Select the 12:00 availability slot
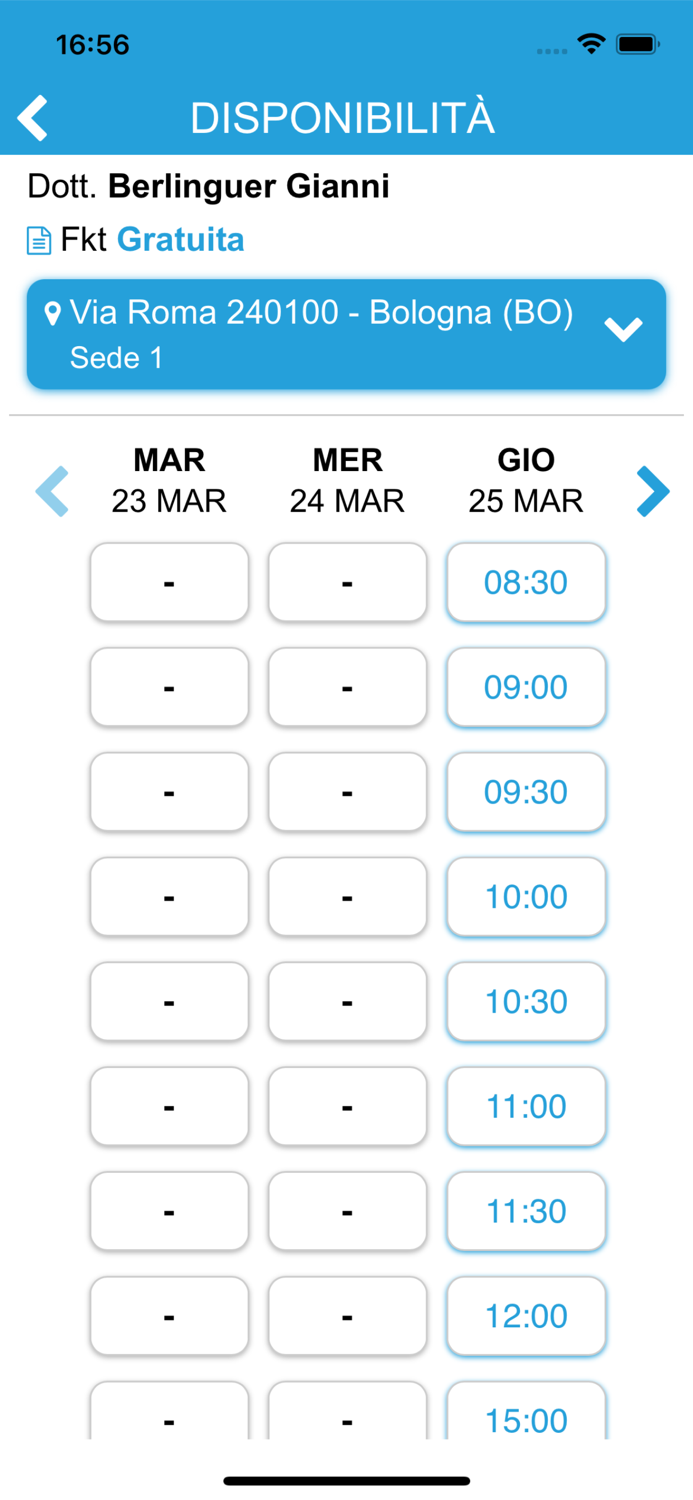The image size is (693, 1500). click(526, 1316)
